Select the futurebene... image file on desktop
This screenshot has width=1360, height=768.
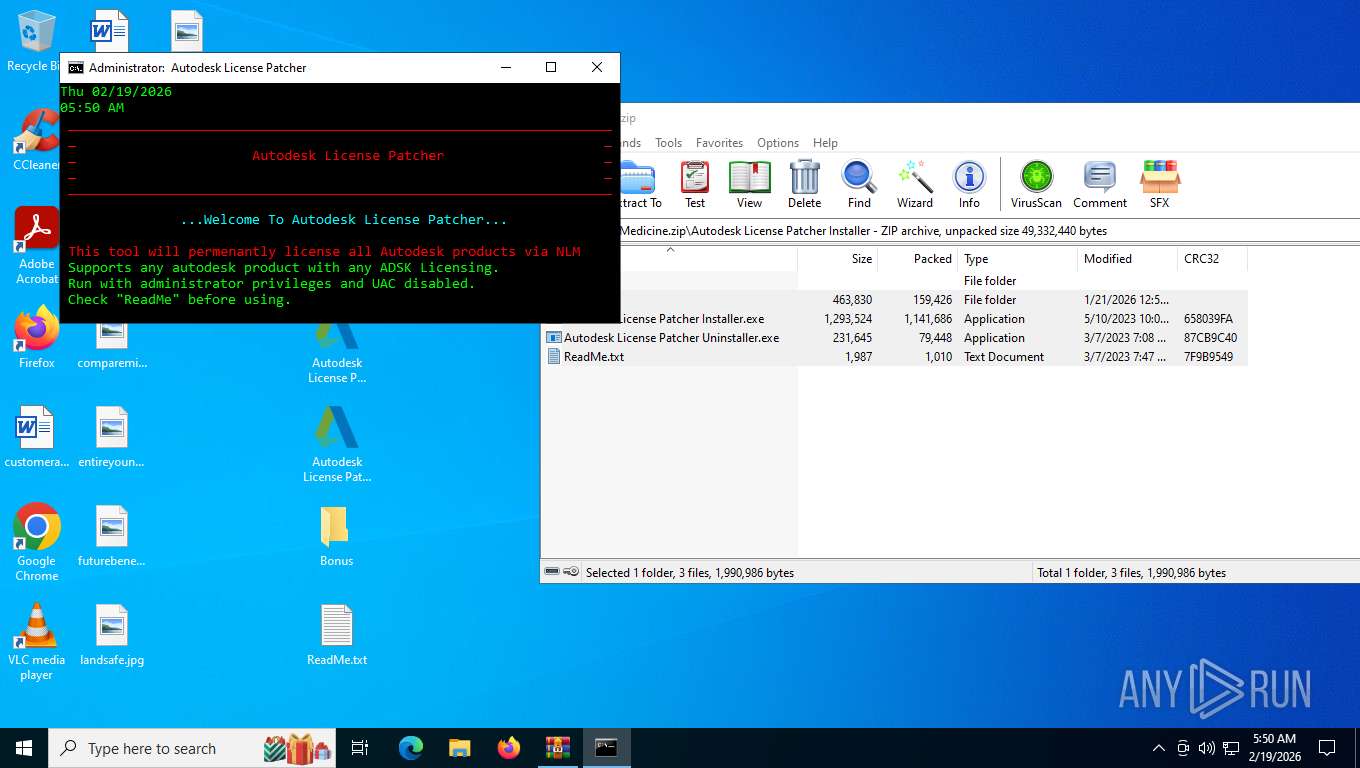(112, 535)
